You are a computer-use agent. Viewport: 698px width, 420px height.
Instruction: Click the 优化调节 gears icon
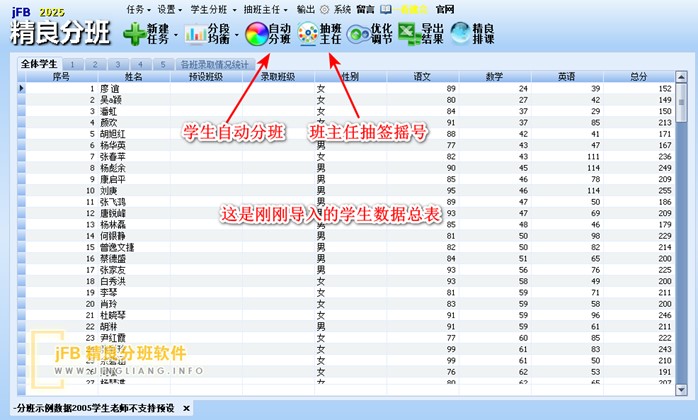[357, 34]
